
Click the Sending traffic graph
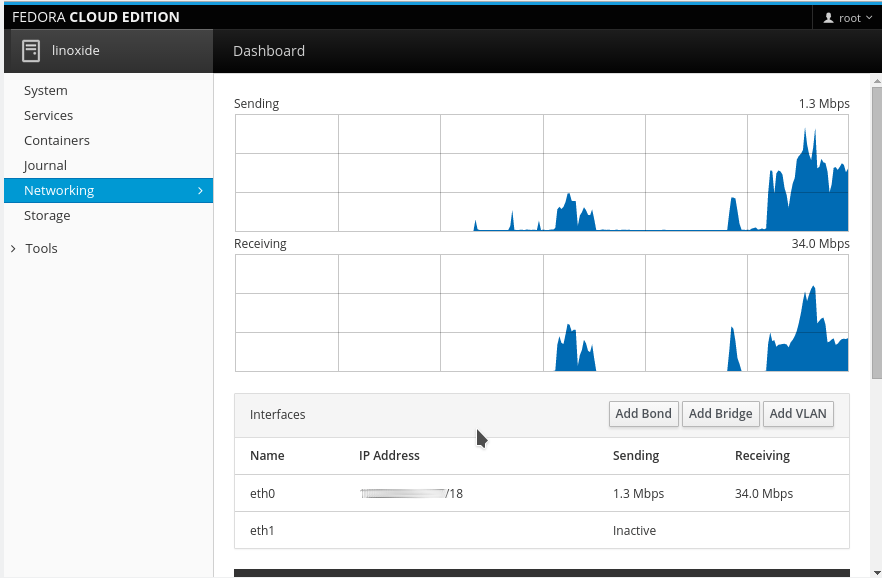click(542, 173)
